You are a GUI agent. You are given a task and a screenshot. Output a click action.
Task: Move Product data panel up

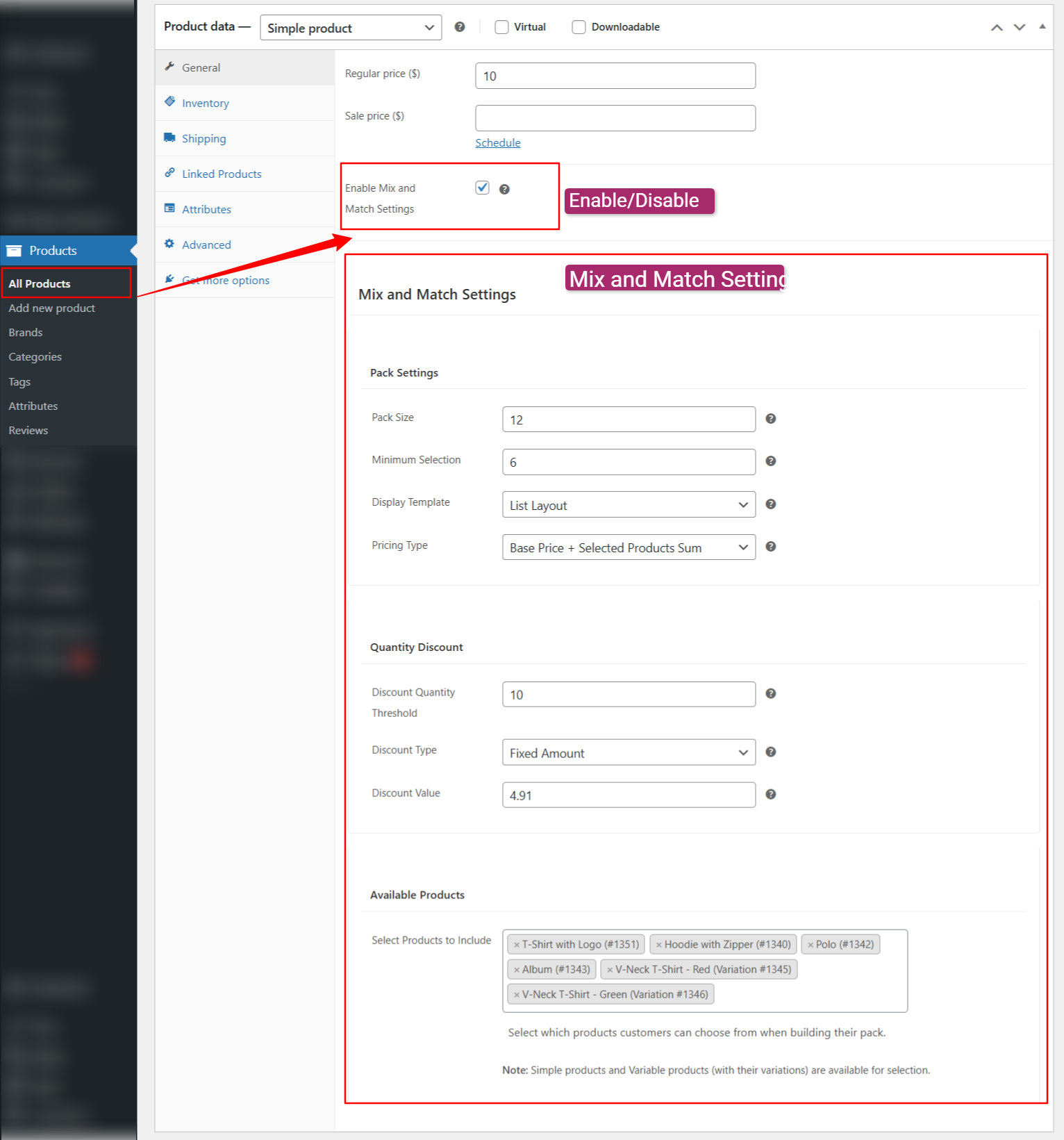pyautogui.click(x=997, y=27)
